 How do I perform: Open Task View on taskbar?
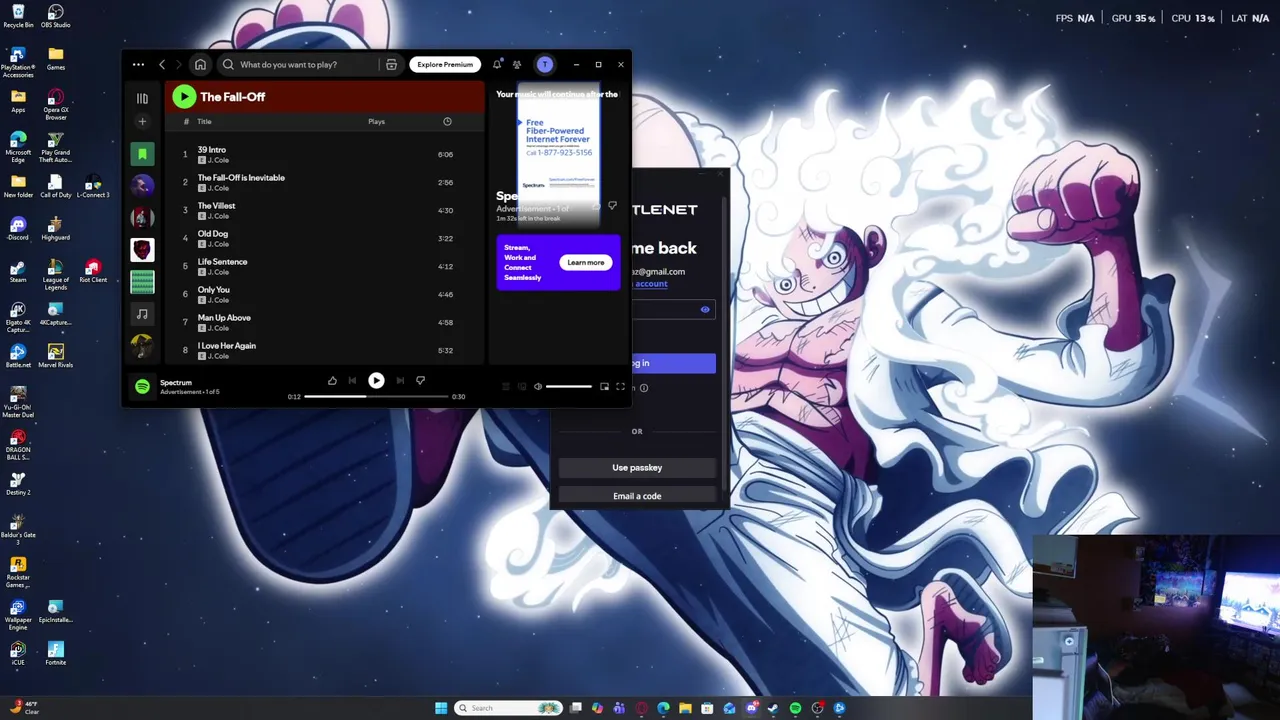click(x=576, y=708)
